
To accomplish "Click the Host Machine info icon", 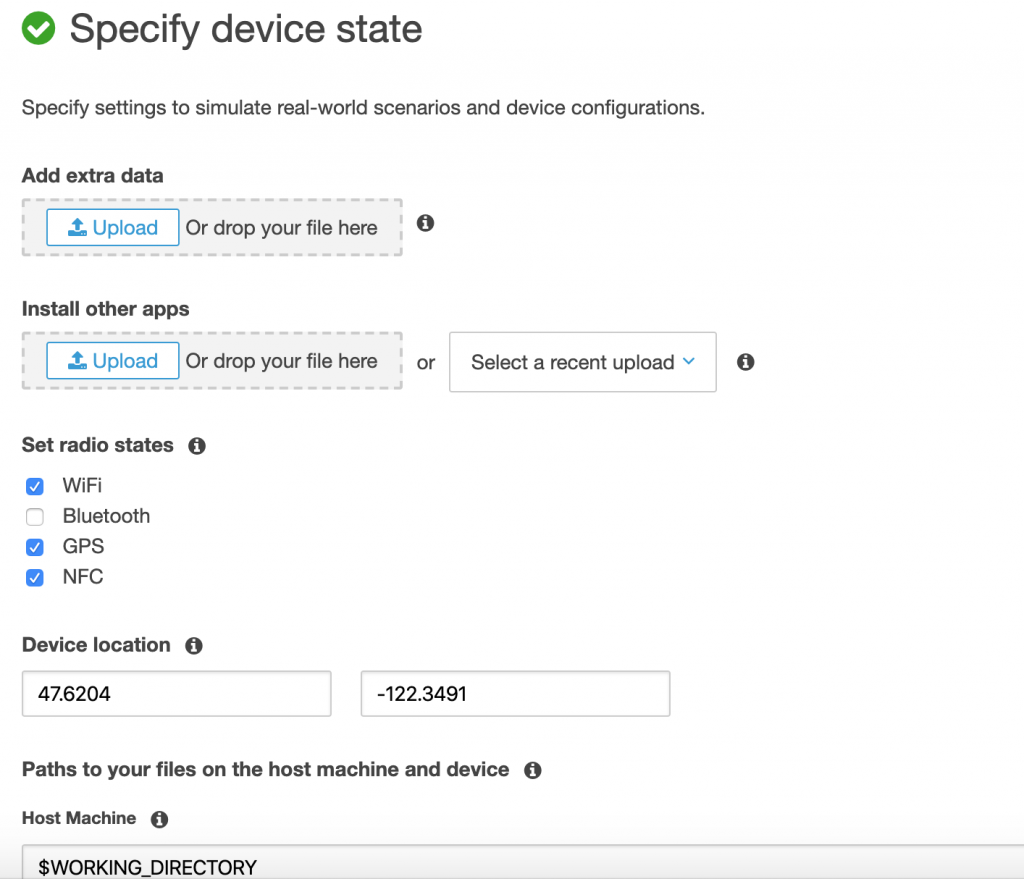I will (159, 819).
